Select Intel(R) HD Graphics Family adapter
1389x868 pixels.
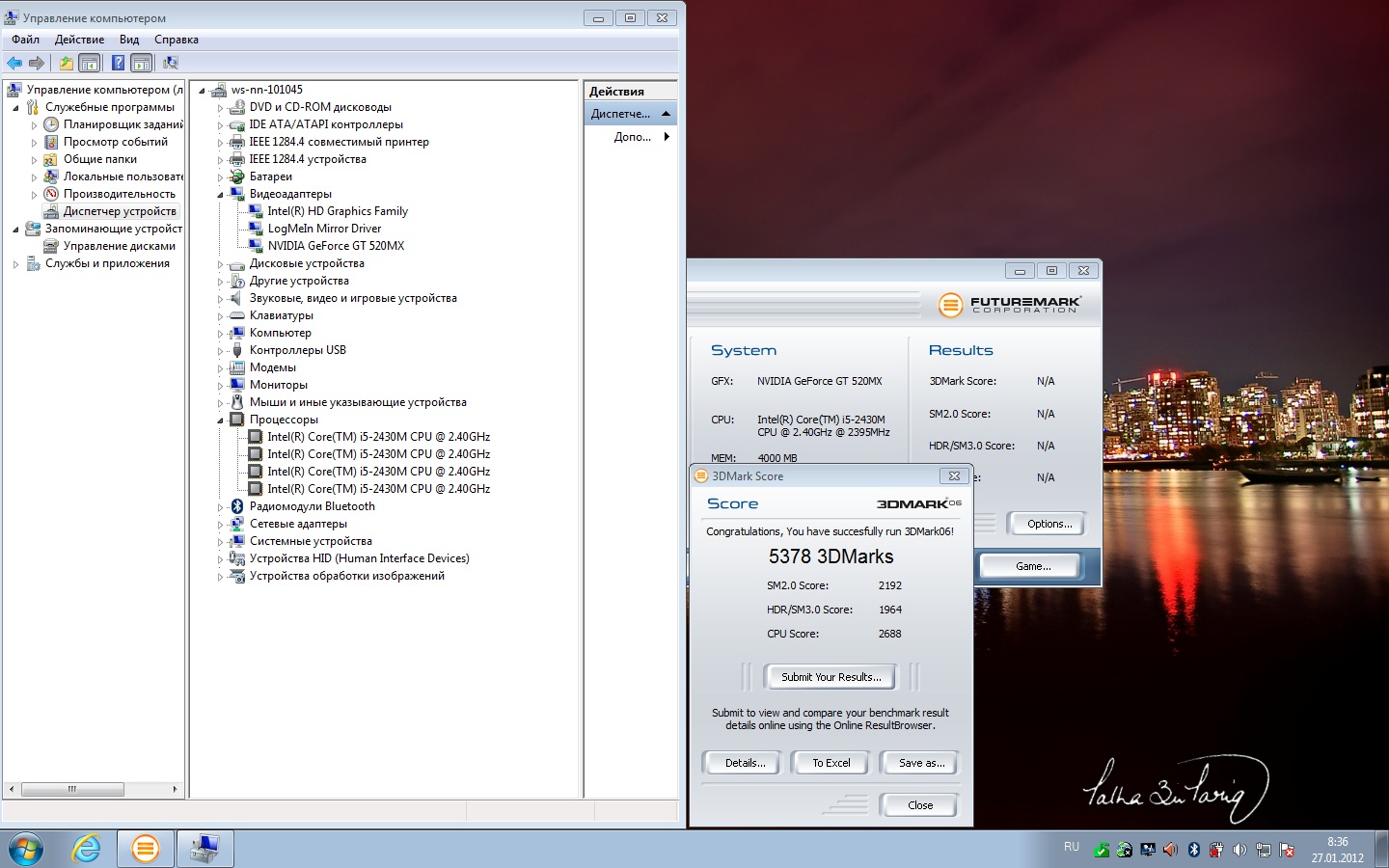tap(338, 211)
